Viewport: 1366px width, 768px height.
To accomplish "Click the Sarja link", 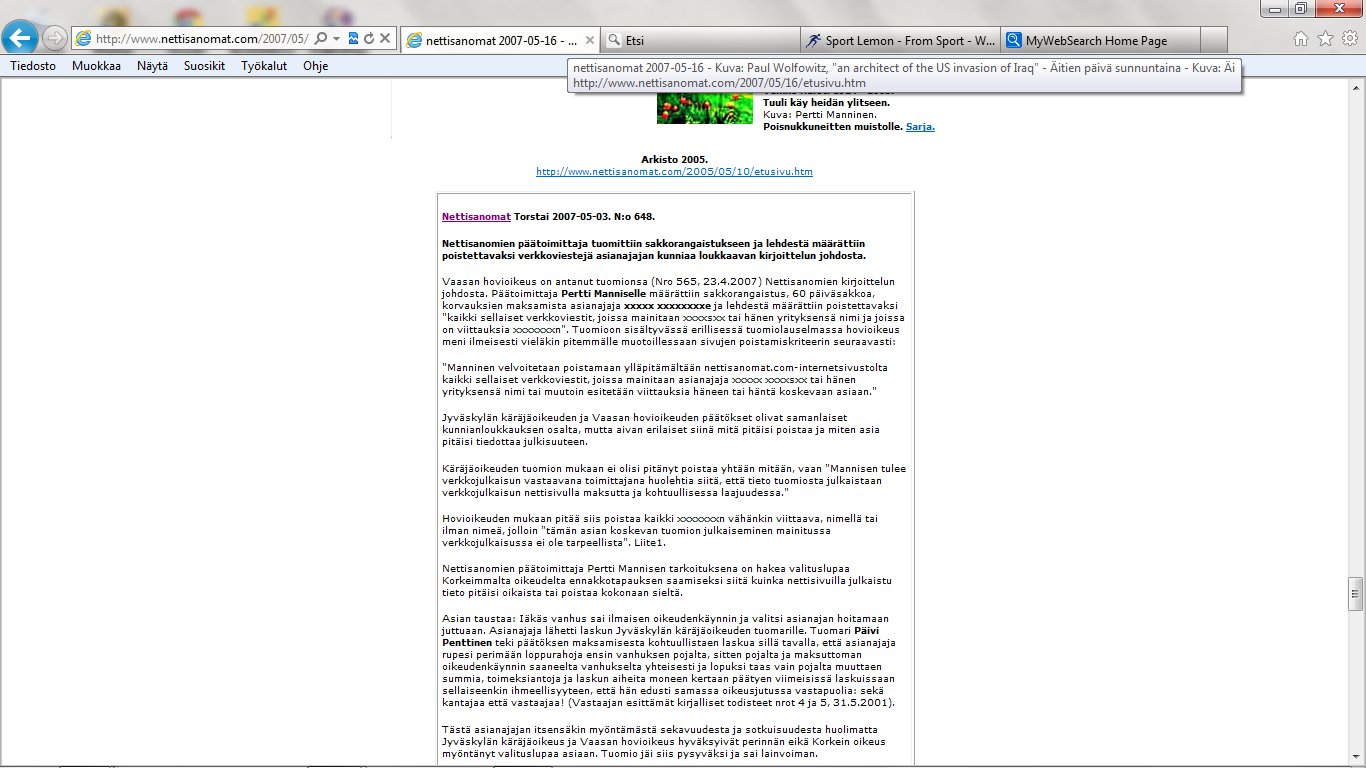I will [x=920, y=127].
